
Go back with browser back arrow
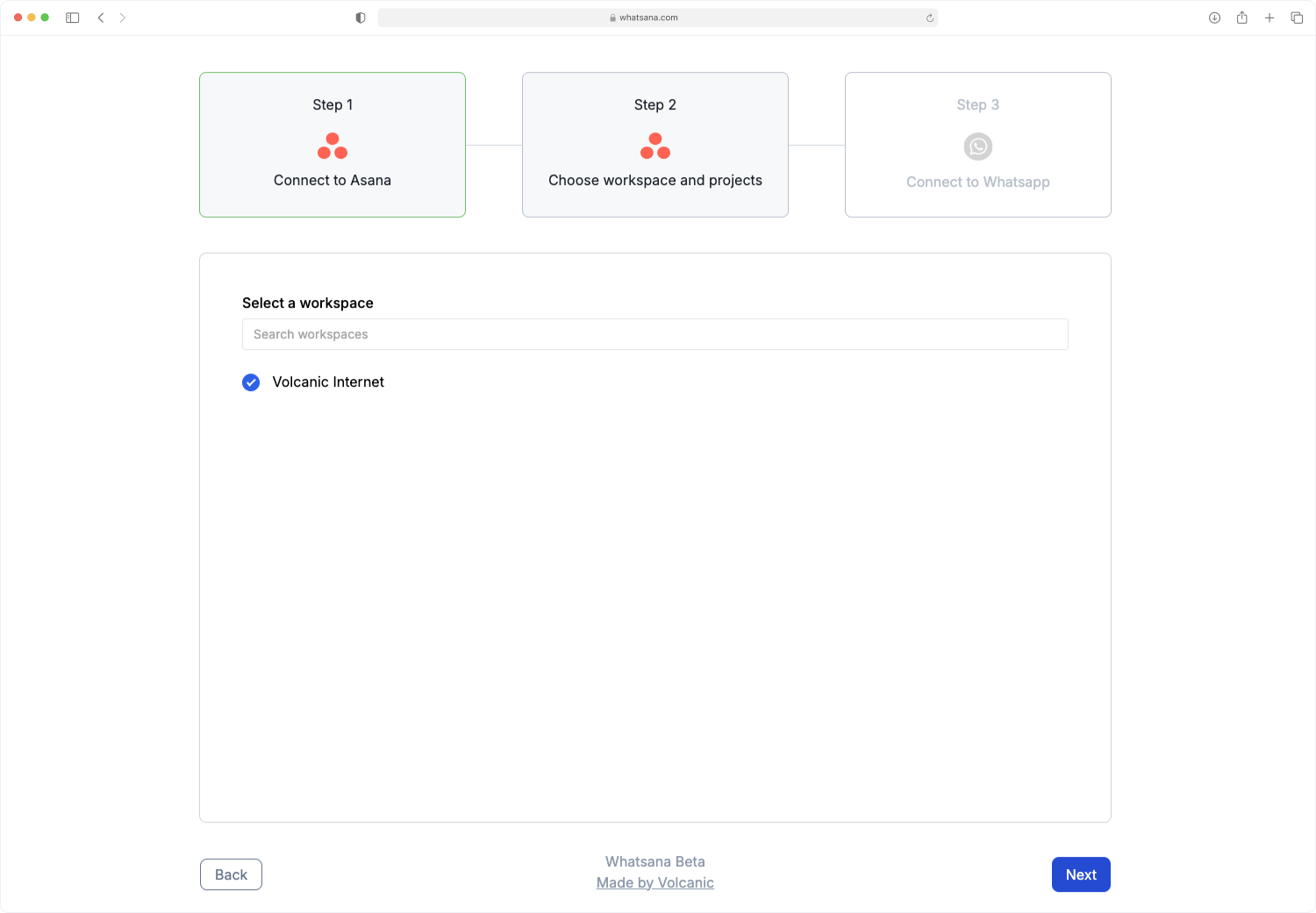pyautogui.click(x=101, y=18)
